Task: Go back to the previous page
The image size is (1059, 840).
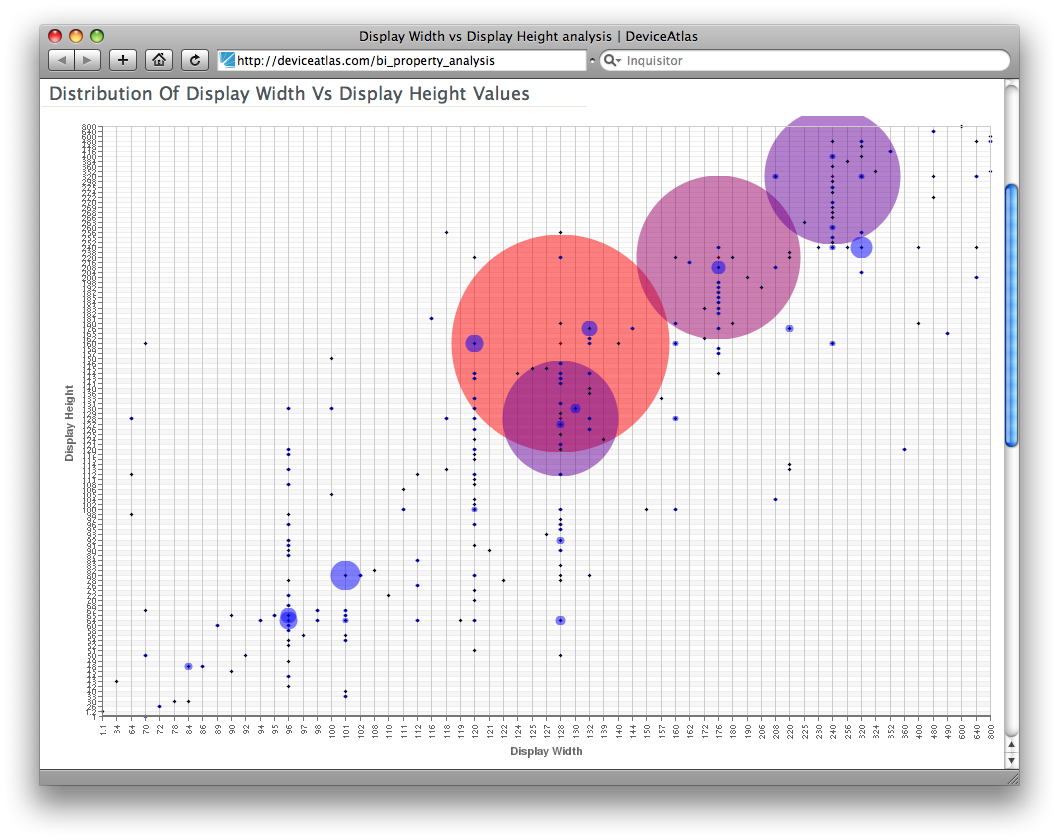Action: pos(62,60)
